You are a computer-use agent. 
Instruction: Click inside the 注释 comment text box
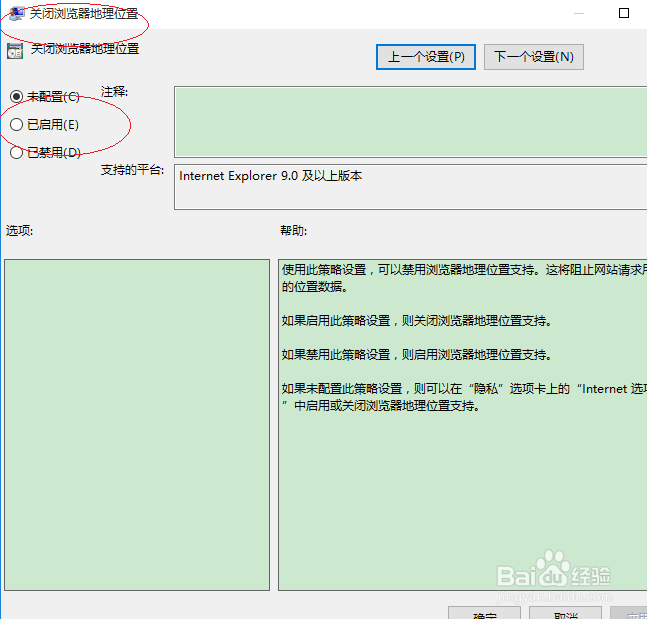(x=411, y=122)
